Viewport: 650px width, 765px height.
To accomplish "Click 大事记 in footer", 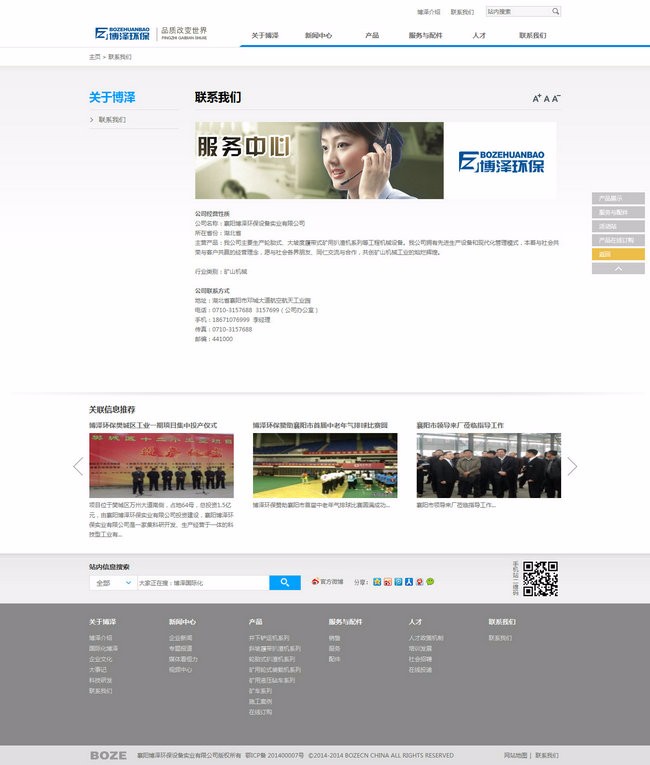I will [98, 669].
